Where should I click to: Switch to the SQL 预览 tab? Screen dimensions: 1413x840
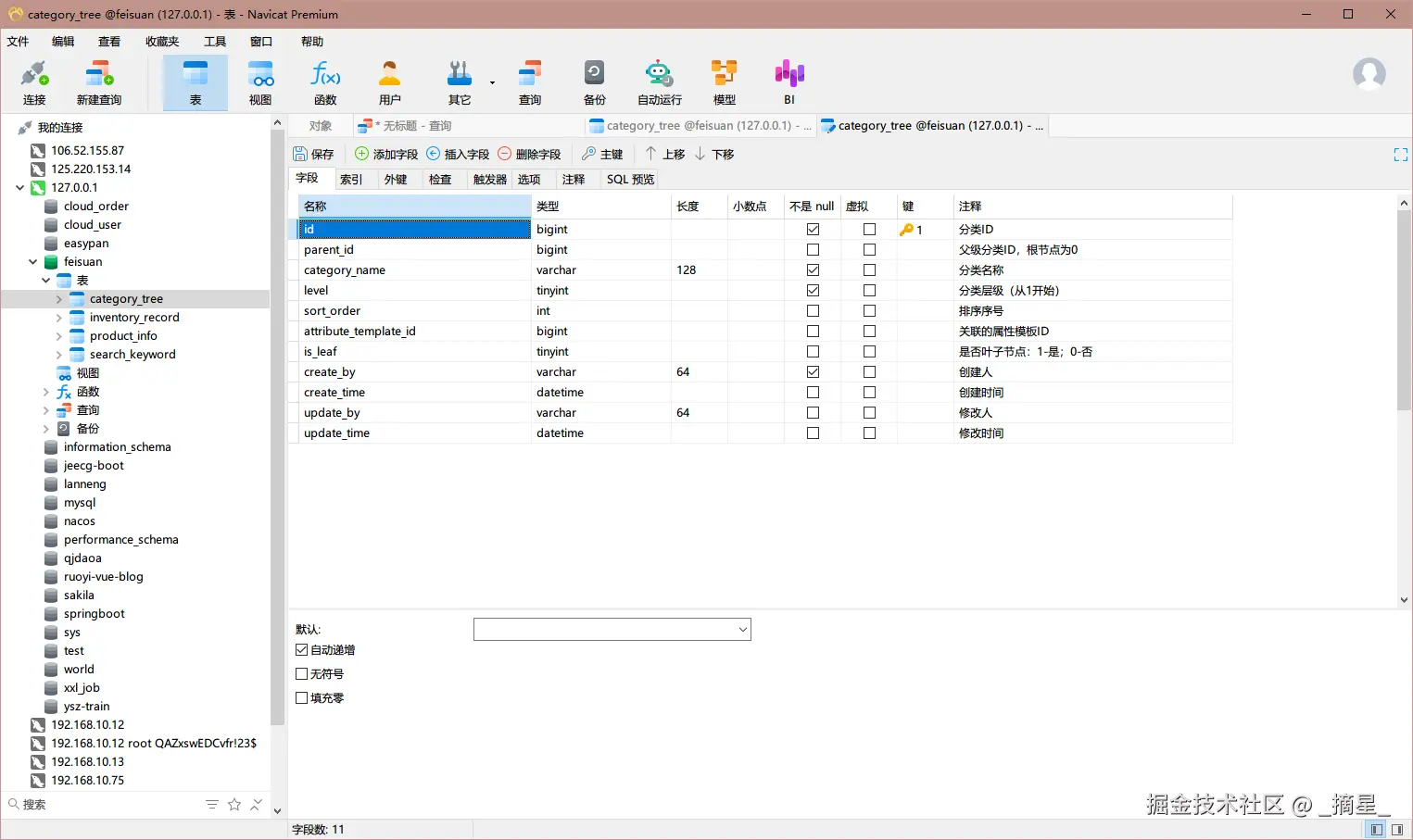630,180
